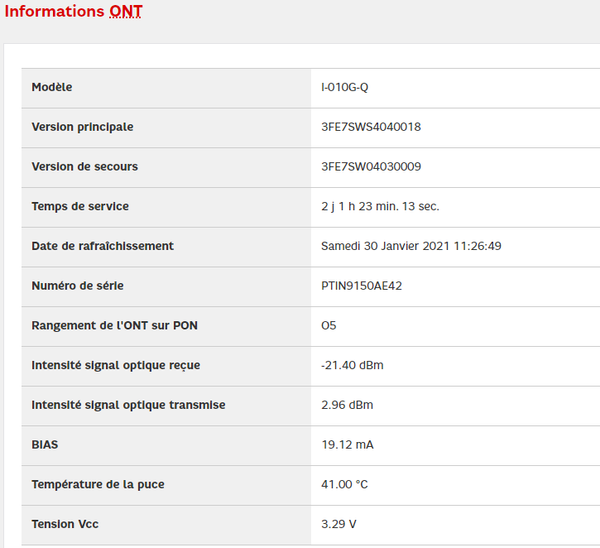Select the Numéro de série label
Image resolution: width=600 pixels, height=548 pixels.
tap(78, 286)
